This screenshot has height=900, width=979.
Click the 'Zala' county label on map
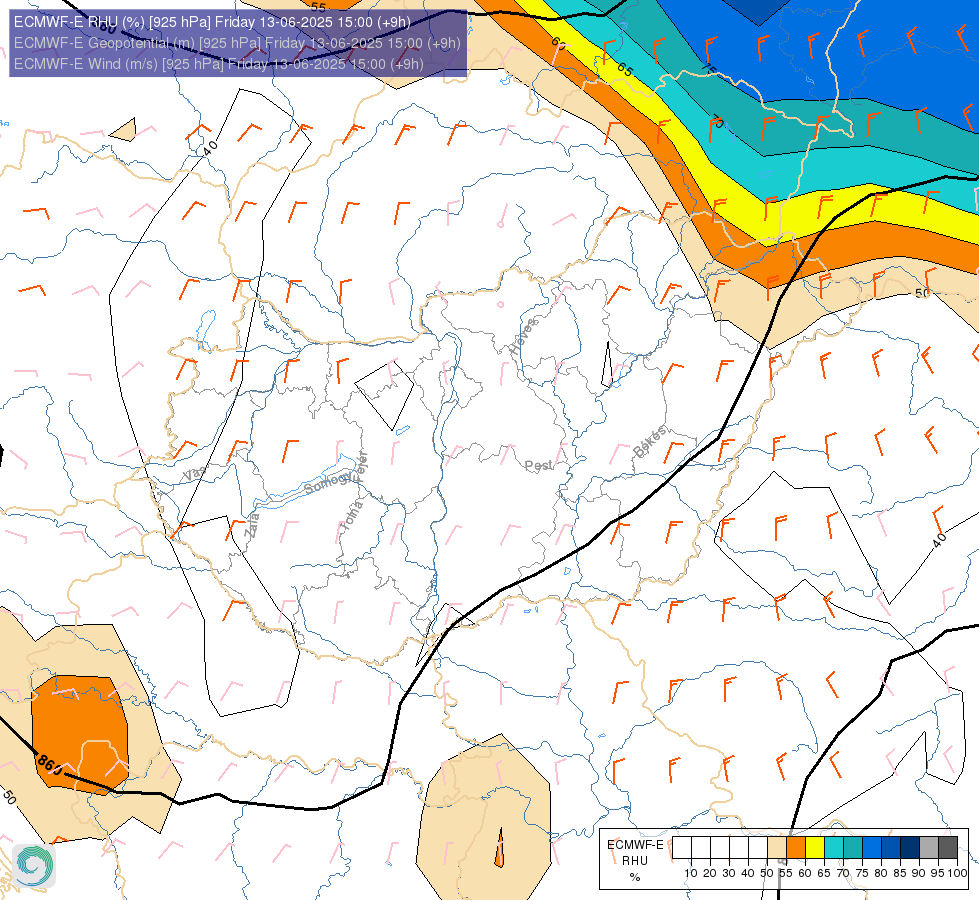[252, 525]
